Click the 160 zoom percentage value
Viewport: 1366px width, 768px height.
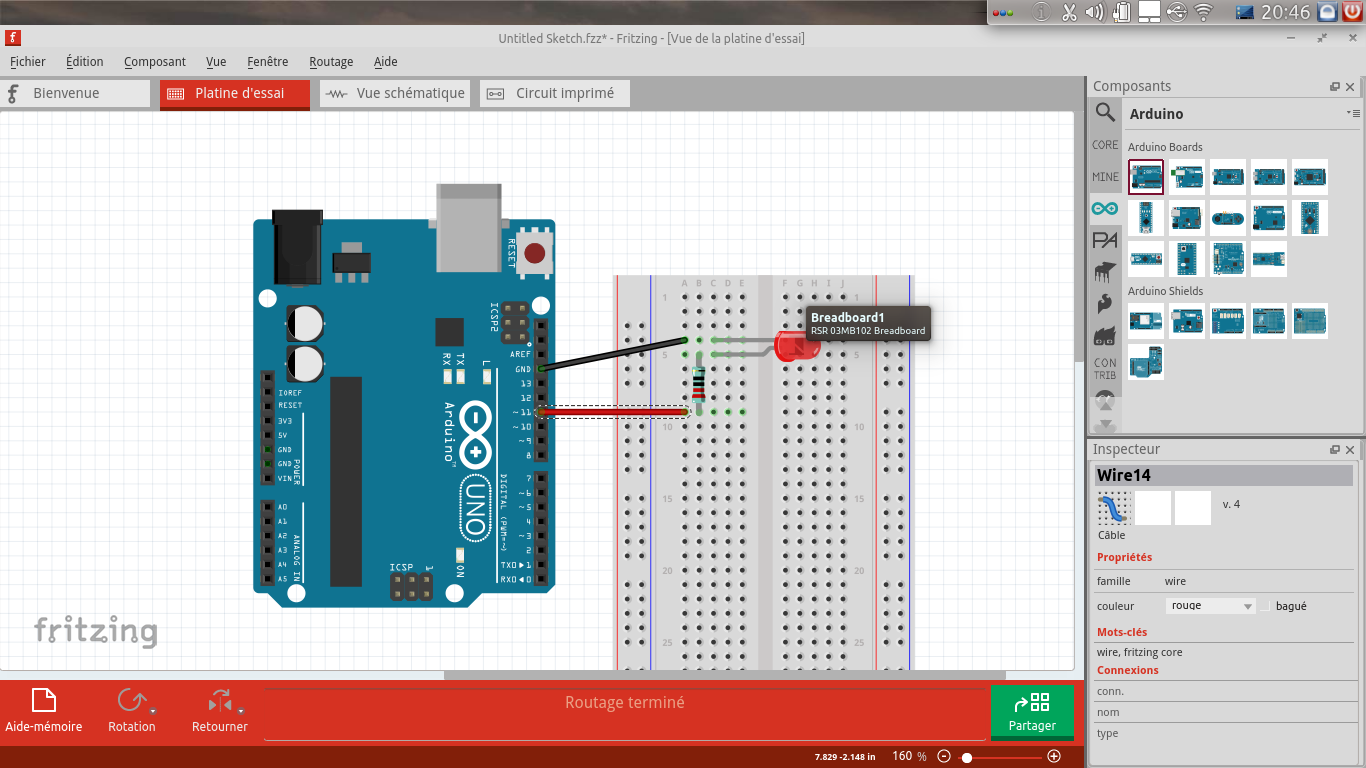[902, 756]
